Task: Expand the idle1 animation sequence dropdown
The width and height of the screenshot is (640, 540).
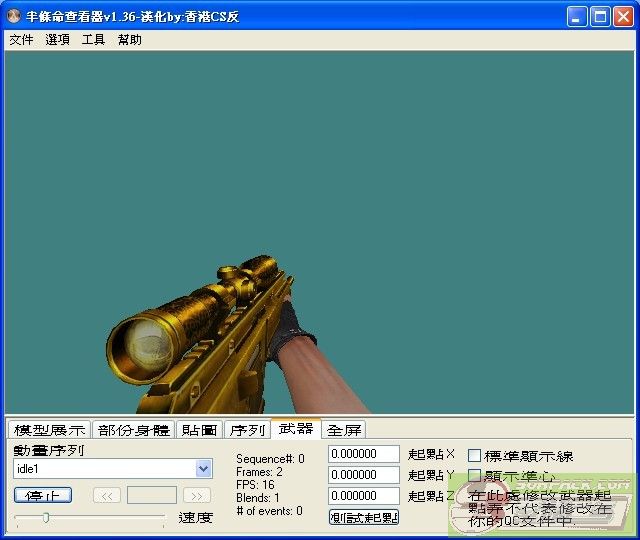Action: tap(204, 469)
